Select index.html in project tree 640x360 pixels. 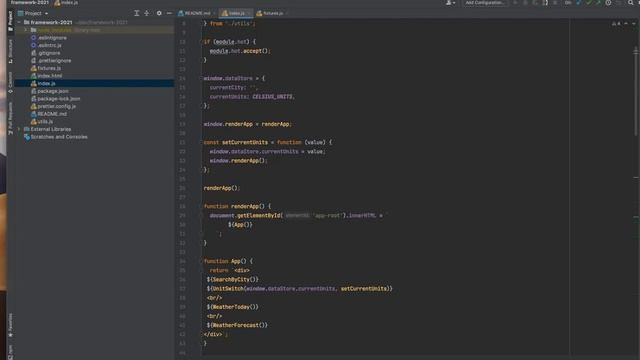point(50,76)
